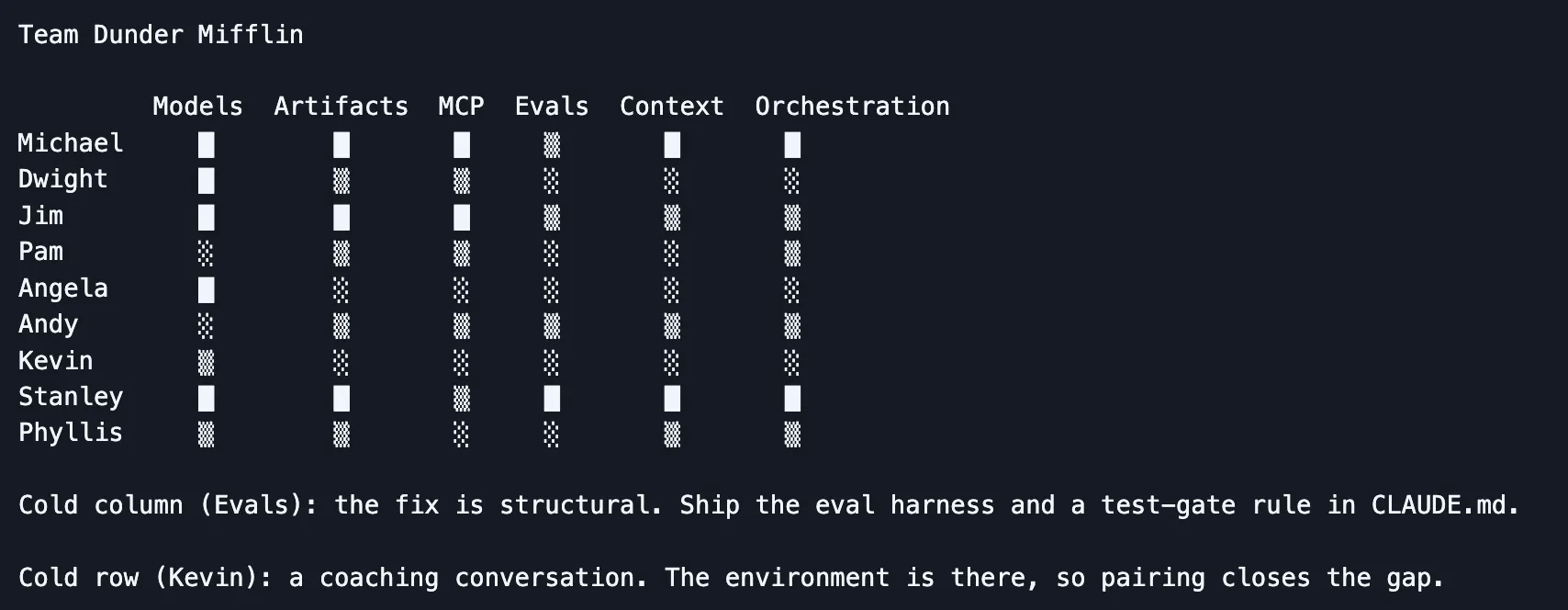Click Andy's Models light cell

pyautogui.click(x=207, y=325)
